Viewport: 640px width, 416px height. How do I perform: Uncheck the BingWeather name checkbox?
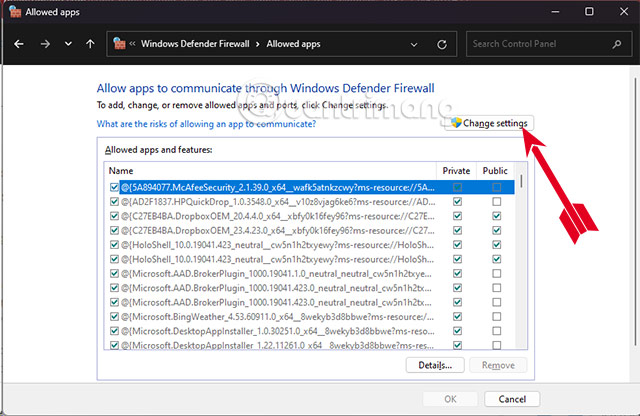click(114, 317)
